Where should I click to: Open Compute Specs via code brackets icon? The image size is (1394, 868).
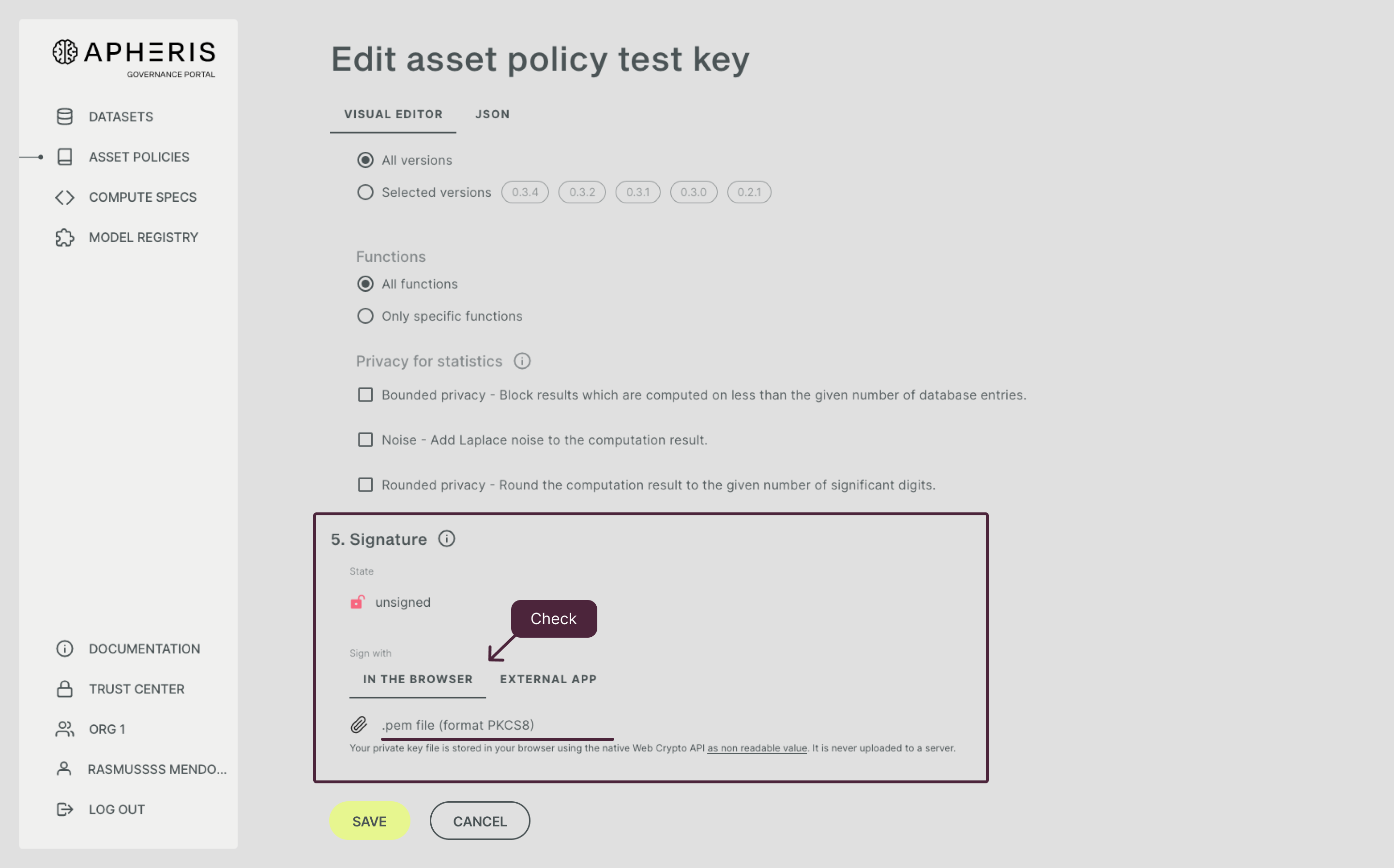tap(64, 197)
